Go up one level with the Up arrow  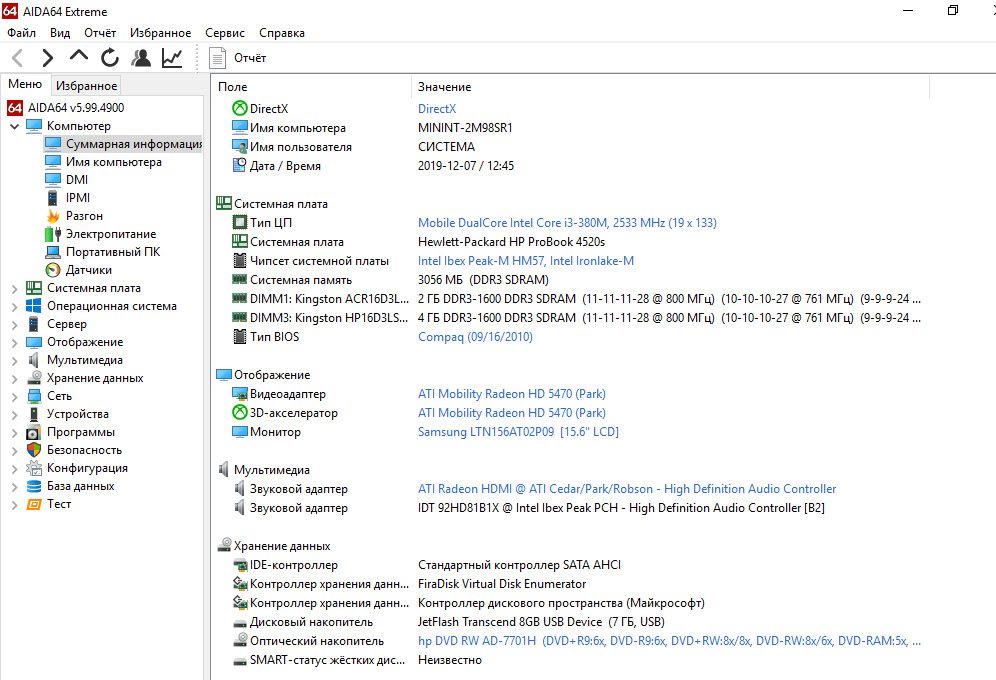coord(79,56)
